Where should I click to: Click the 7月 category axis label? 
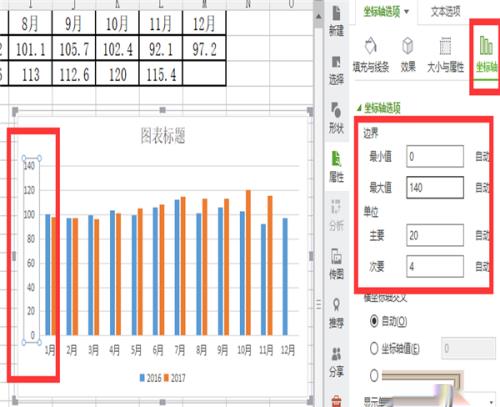coord(180,350)
